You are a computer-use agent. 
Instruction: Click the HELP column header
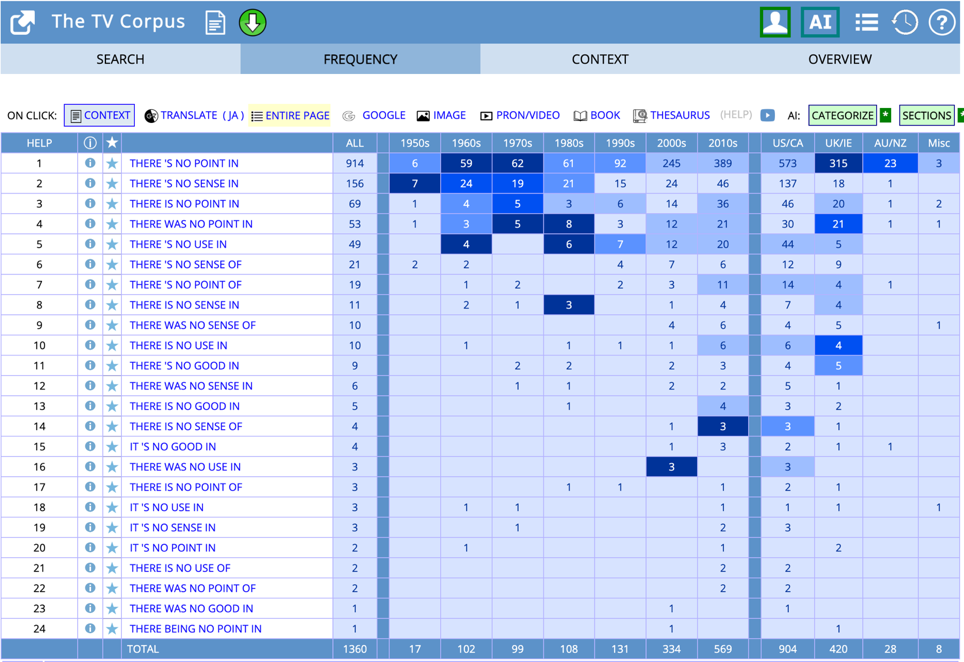[39, 143]
